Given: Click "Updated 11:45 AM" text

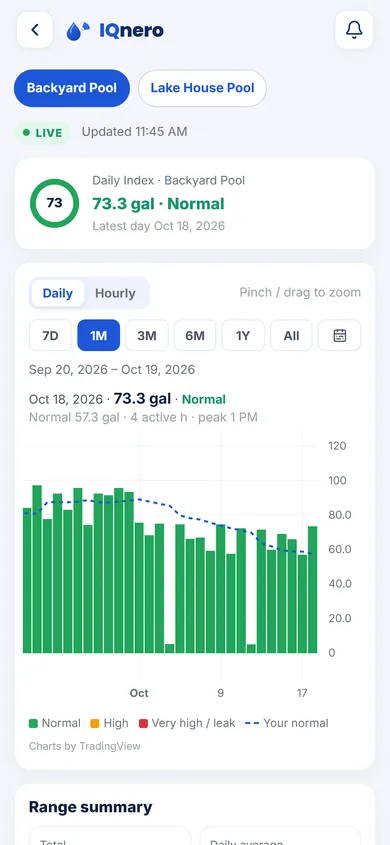Looking at the screenshot, I should coord(135,131).
